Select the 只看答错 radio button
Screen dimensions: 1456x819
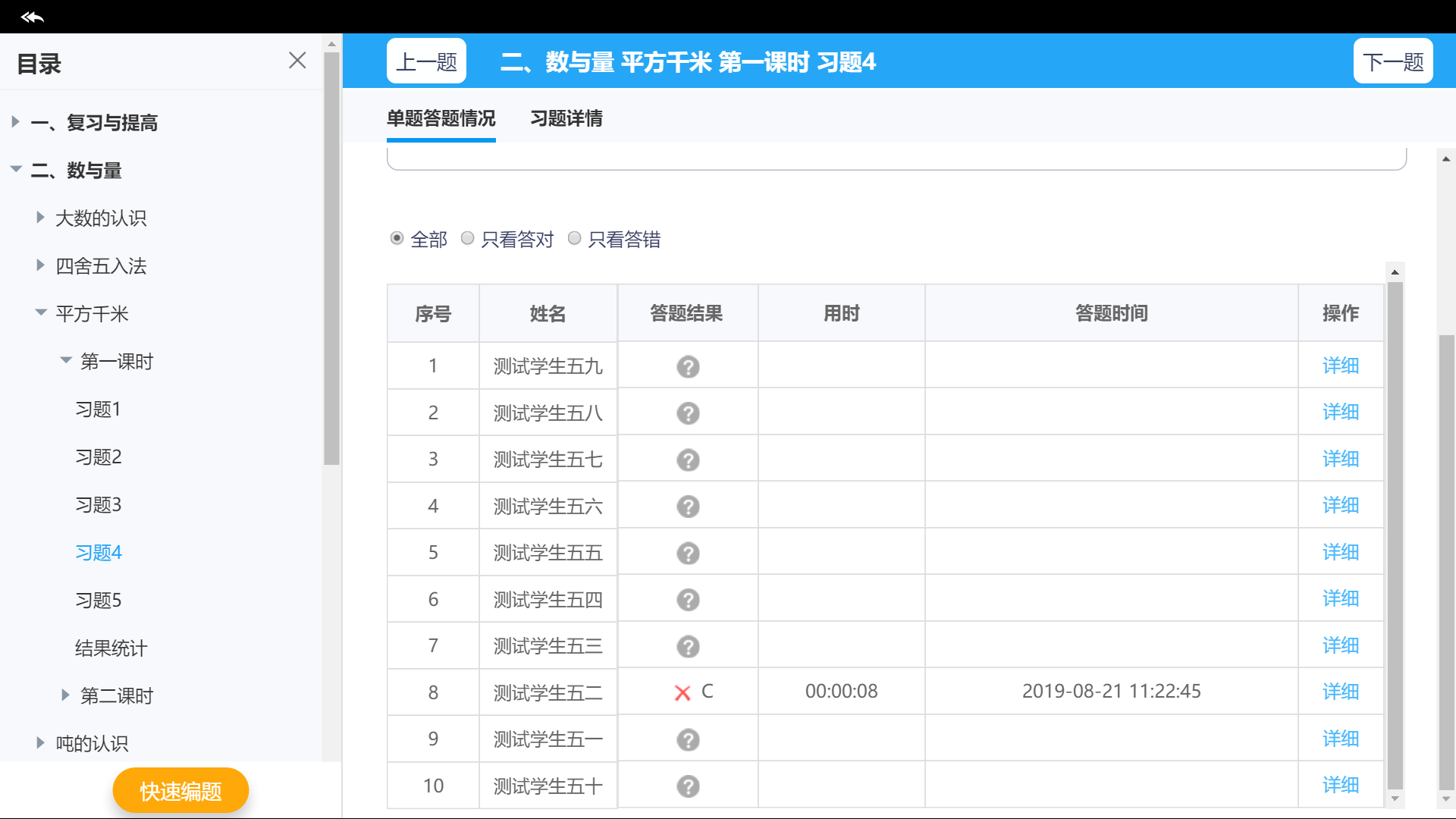tap(575, 239)
